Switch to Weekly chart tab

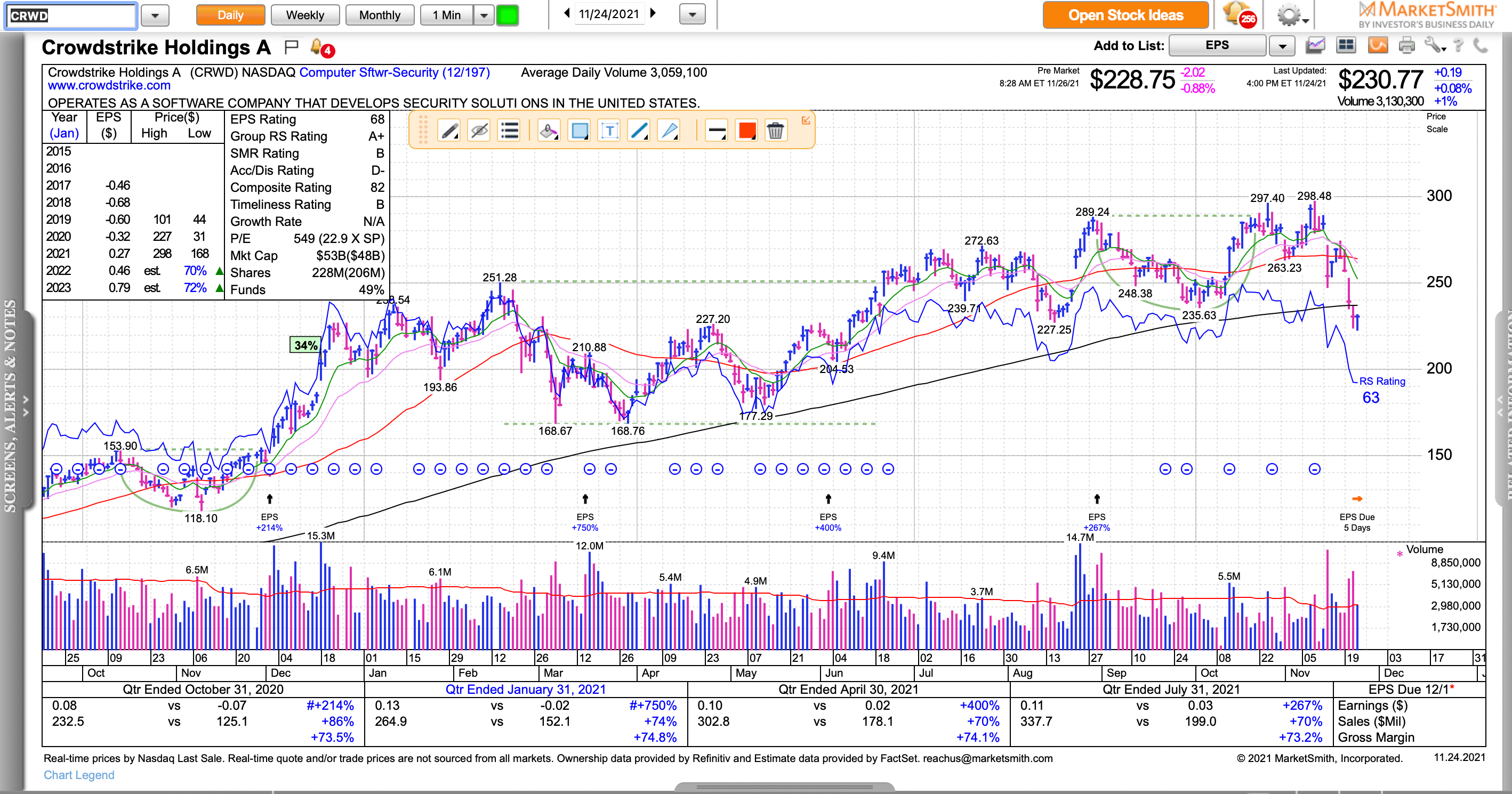[x=305, y=15]
